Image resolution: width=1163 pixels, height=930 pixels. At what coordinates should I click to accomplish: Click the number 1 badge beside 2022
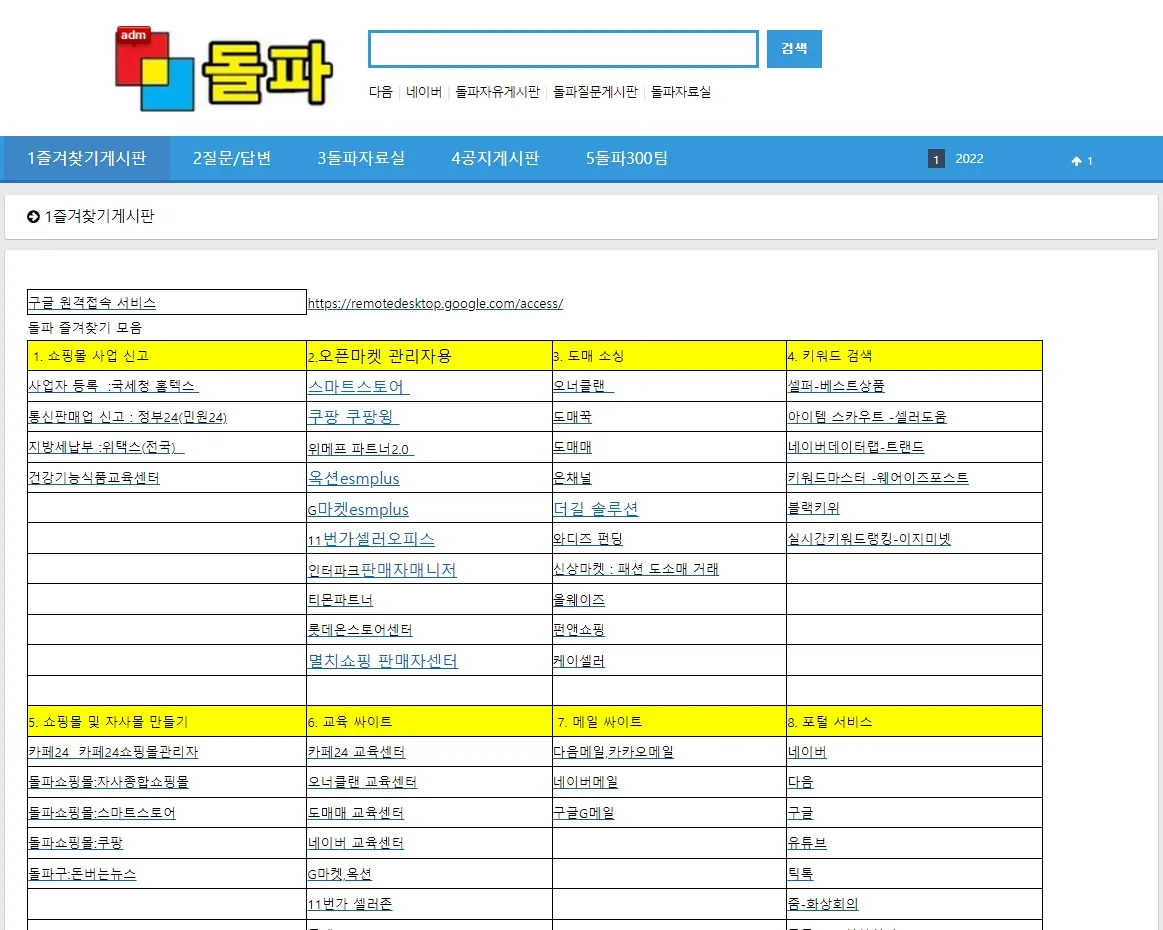936,159
